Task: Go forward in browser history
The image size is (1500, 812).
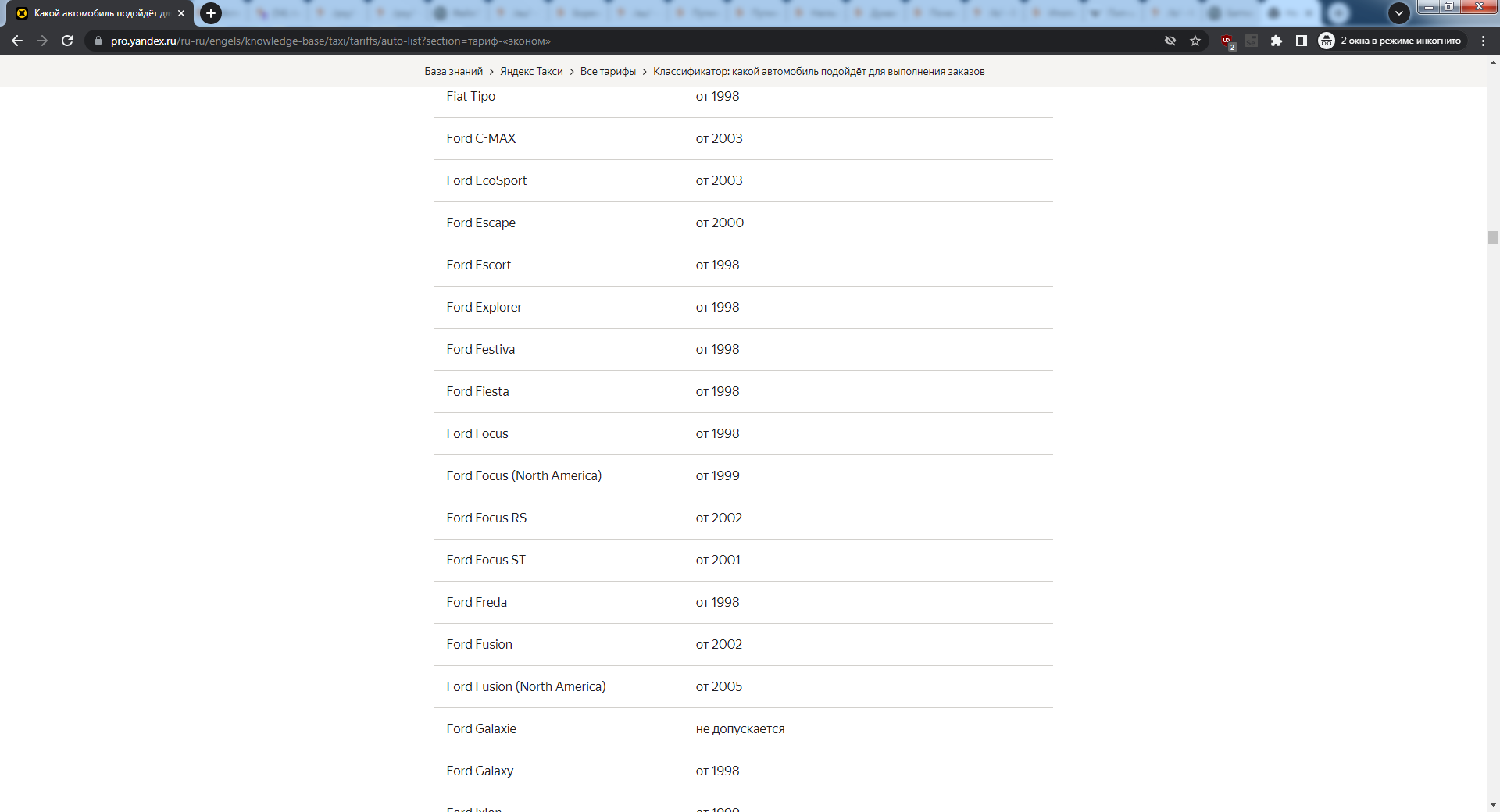Action: click(42, 41)
